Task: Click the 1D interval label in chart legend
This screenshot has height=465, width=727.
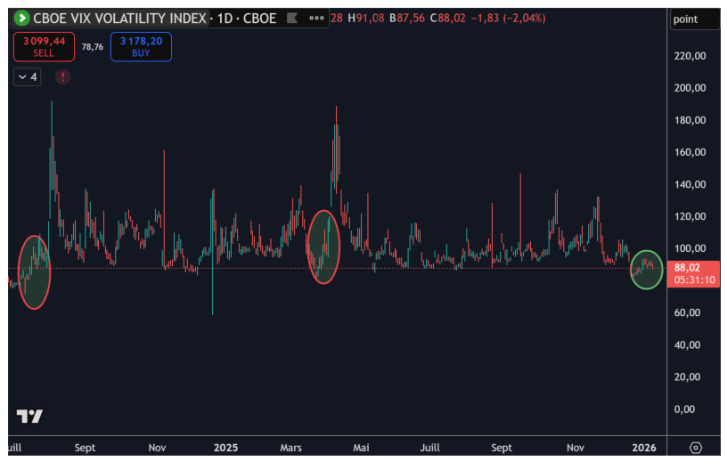Action: click(x=224, y=19)
